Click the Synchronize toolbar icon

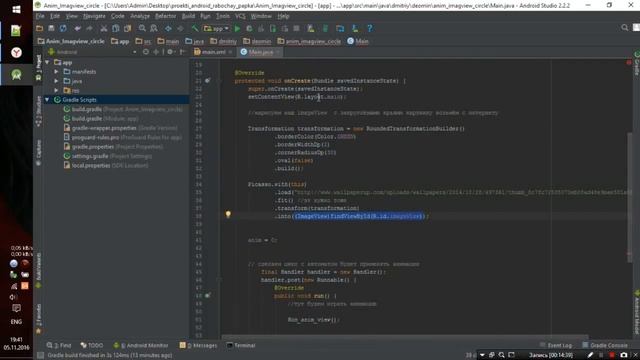point(63,29)
